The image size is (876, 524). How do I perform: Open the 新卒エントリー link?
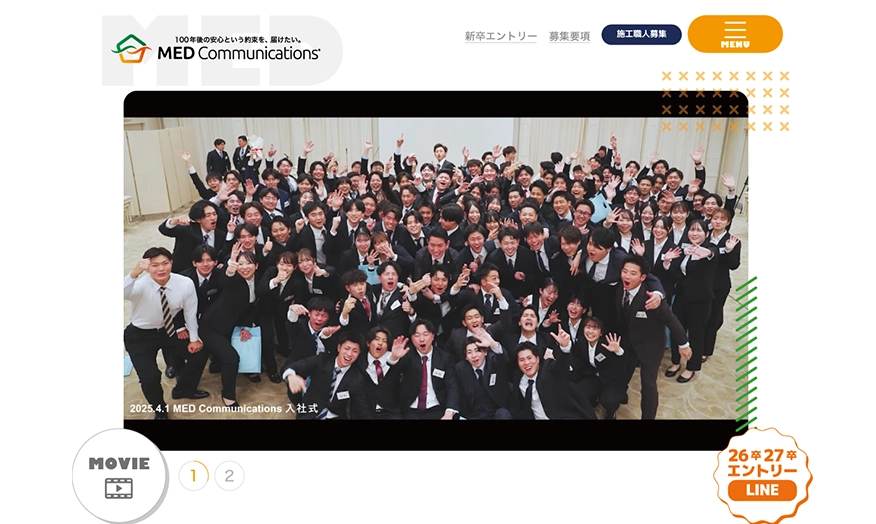(501, 36)
